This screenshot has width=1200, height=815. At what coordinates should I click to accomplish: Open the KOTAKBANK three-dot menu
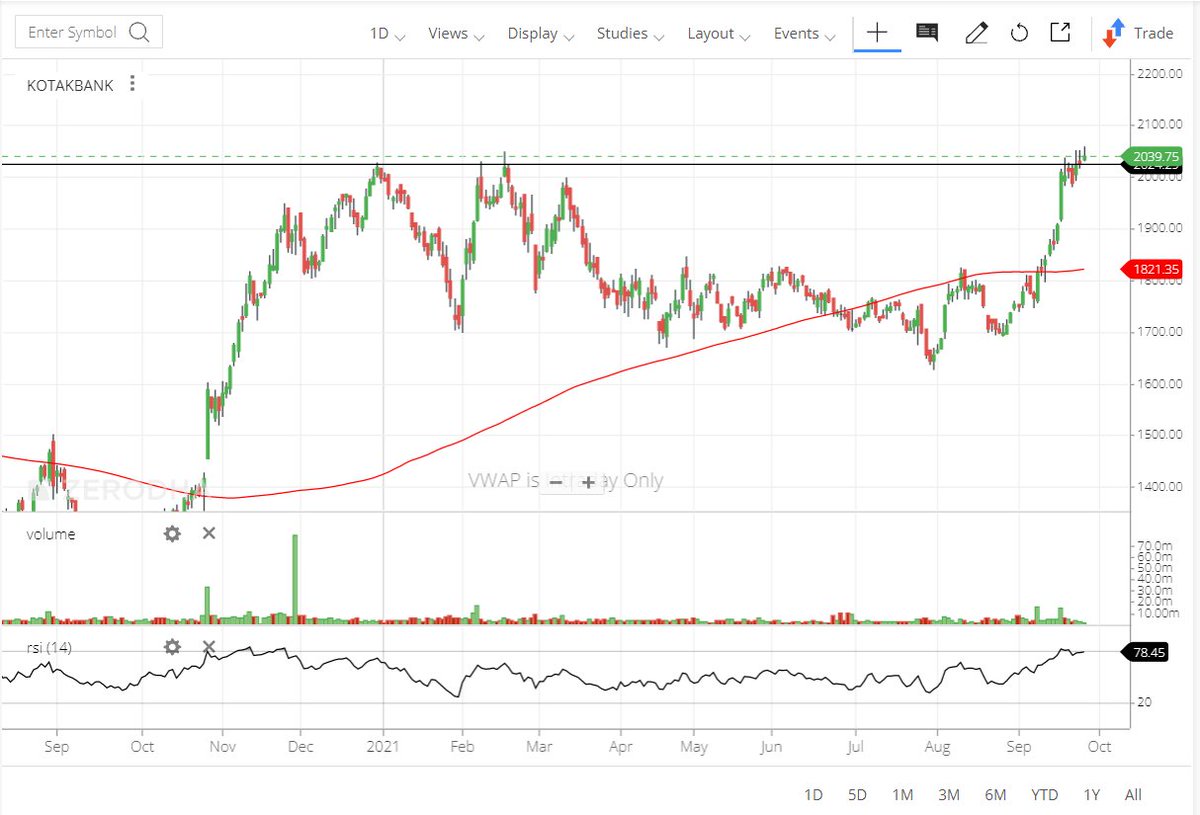pos(132,84)
